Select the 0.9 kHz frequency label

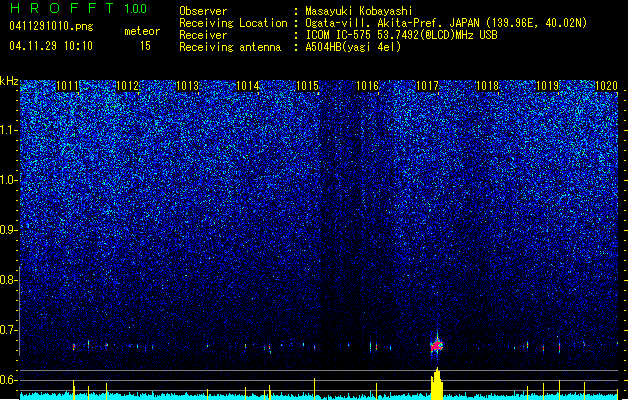pos(8,230)
